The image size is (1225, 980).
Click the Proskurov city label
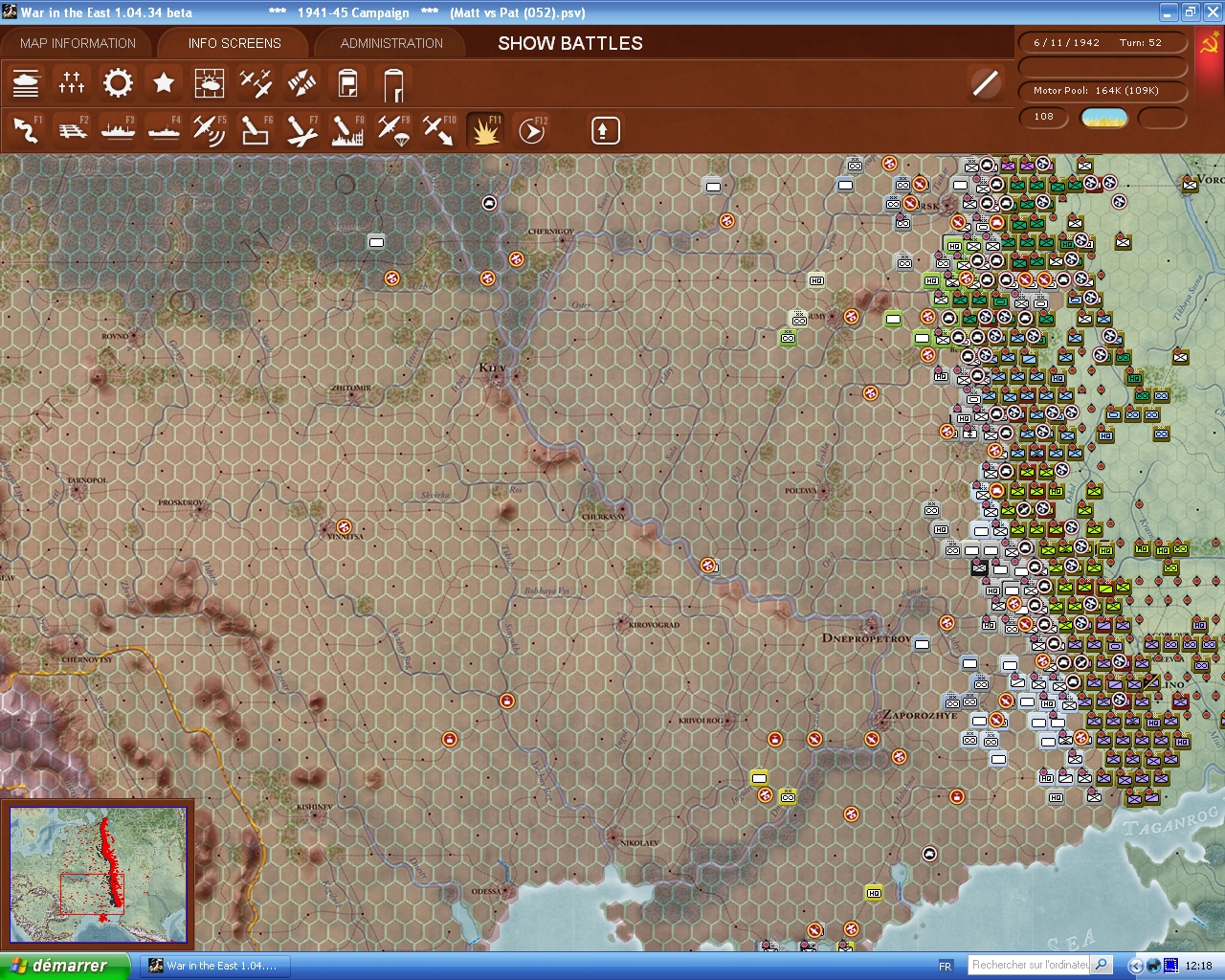181,502
